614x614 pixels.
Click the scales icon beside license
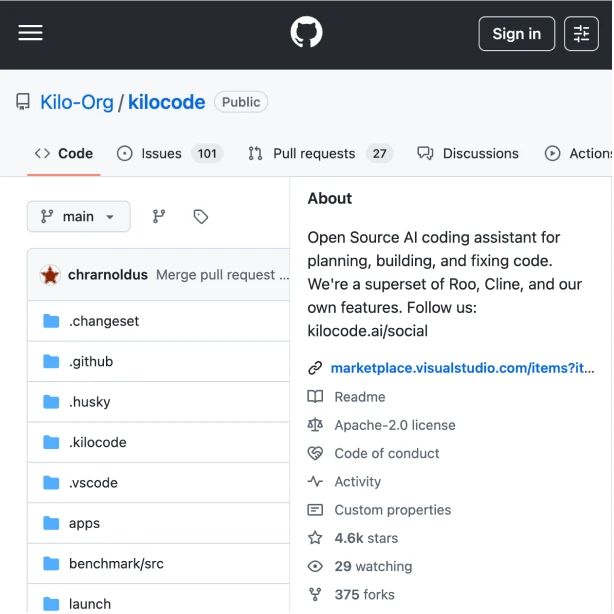point(315,425)
